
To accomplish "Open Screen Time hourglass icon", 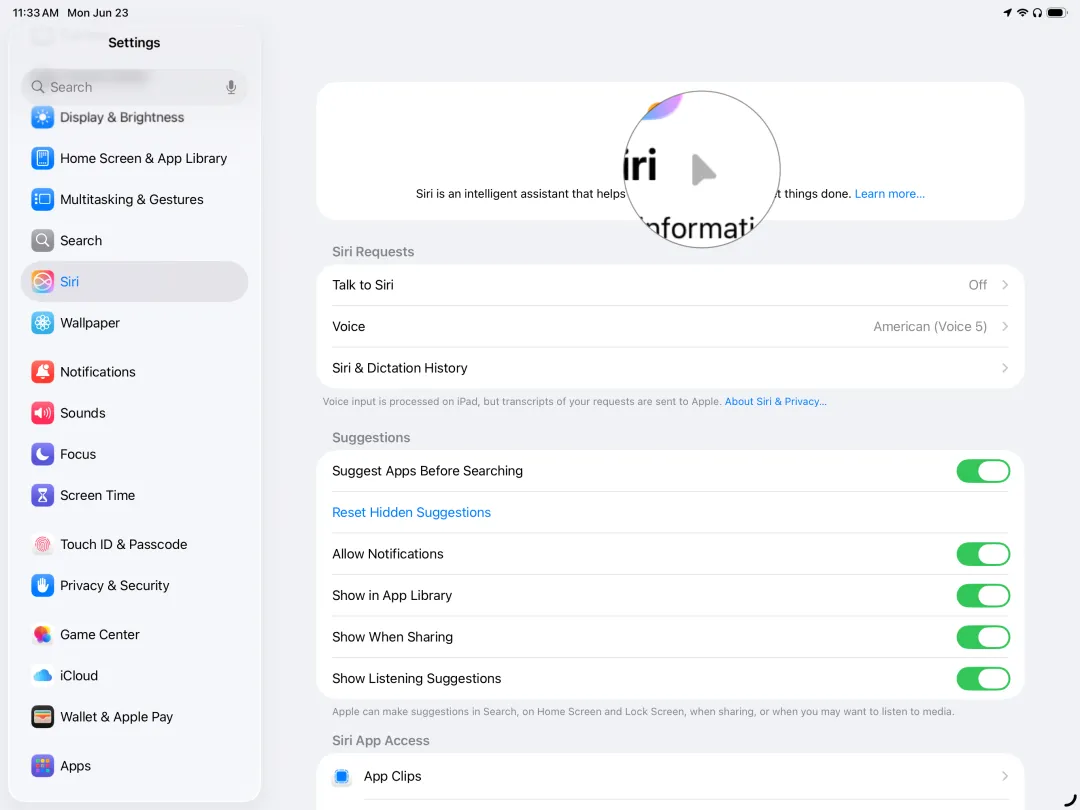I will click(x=42, y=495).
